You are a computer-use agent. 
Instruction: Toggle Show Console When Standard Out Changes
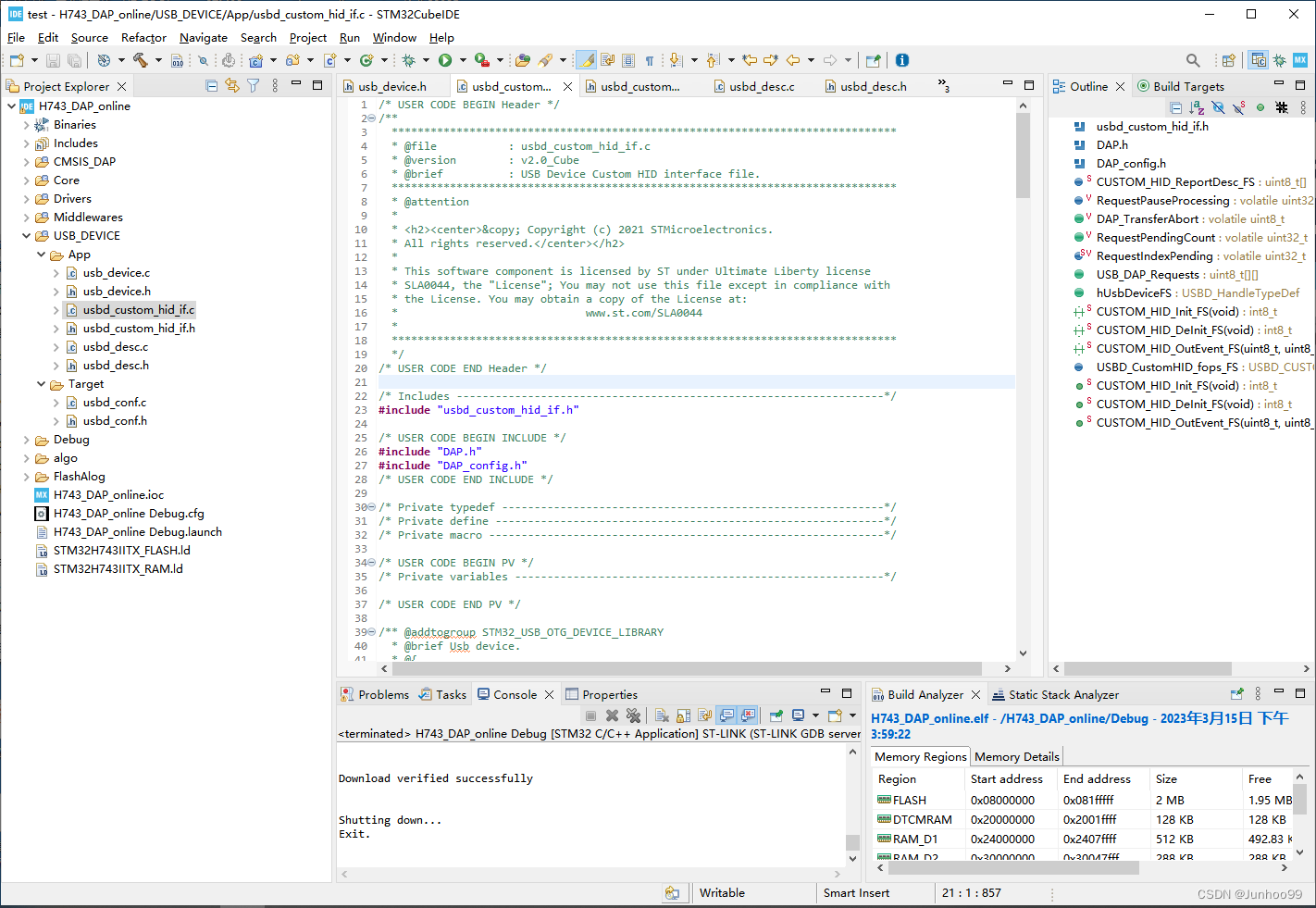click(x=726, y=715)
